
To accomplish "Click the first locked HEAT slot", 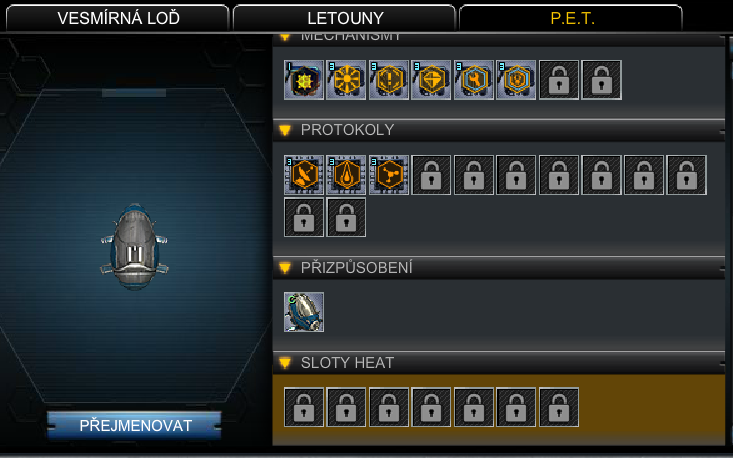I will click(x=303, y=407).
